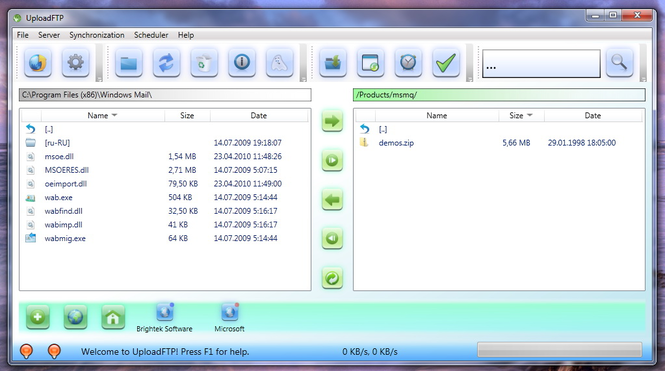The height and width of the screenshot is (371, 665).
Task: Click the green right arrow upload button
Action: pos(332,121)
